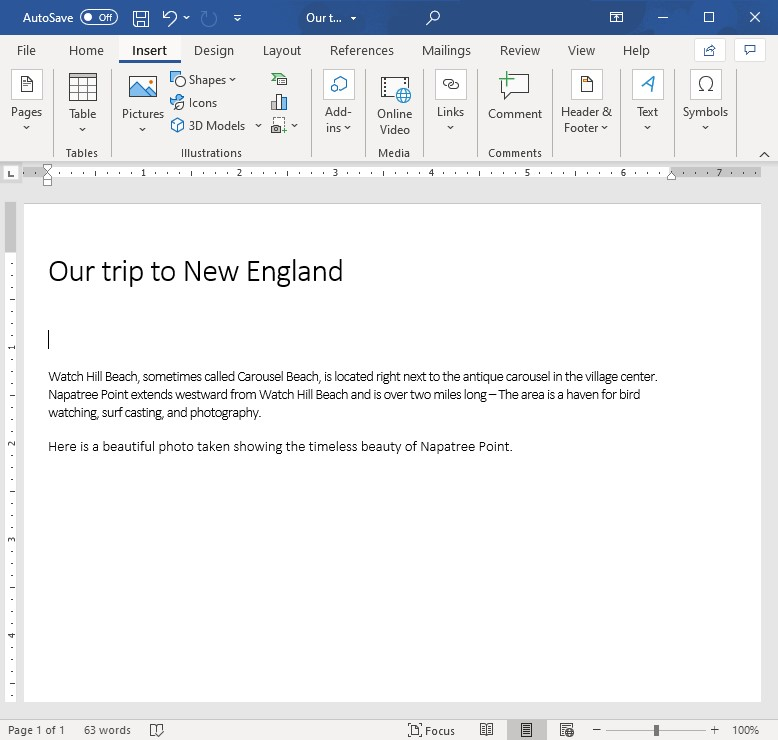The image size is (778, 740).
Task: Insert a new Comment
Action: tap(515, 96)
